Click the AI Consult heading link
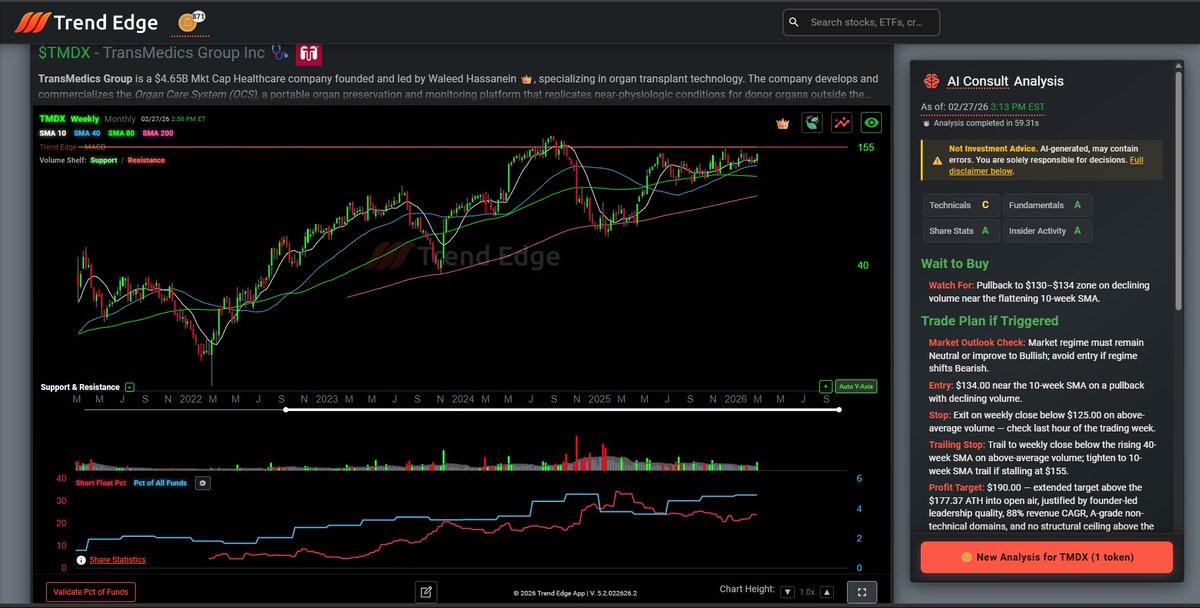Viewport: 1200px width, 608px height. point(977,81)
